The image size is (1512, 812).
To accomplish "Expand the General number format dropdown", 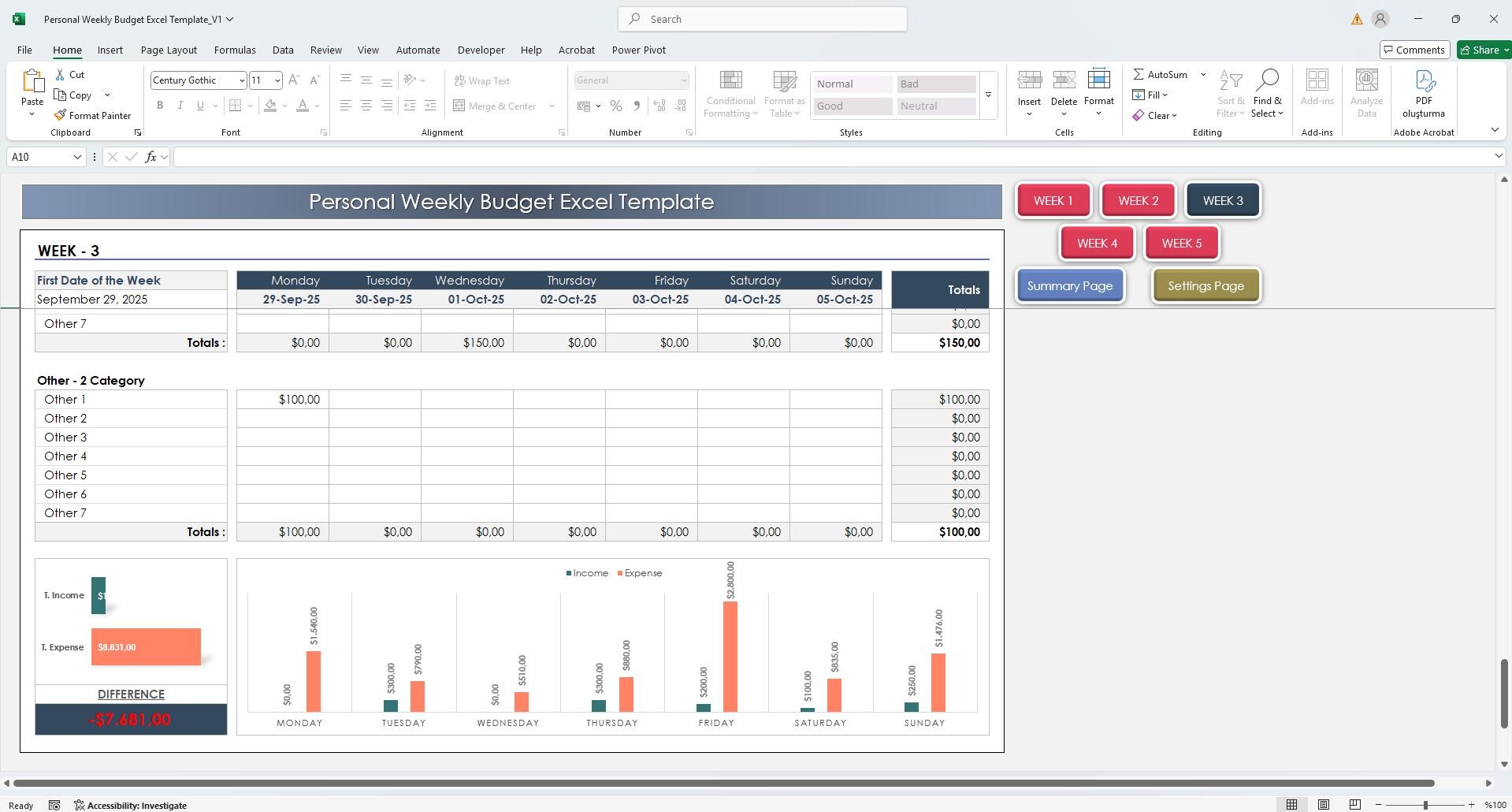I will [x=683, y=80].
